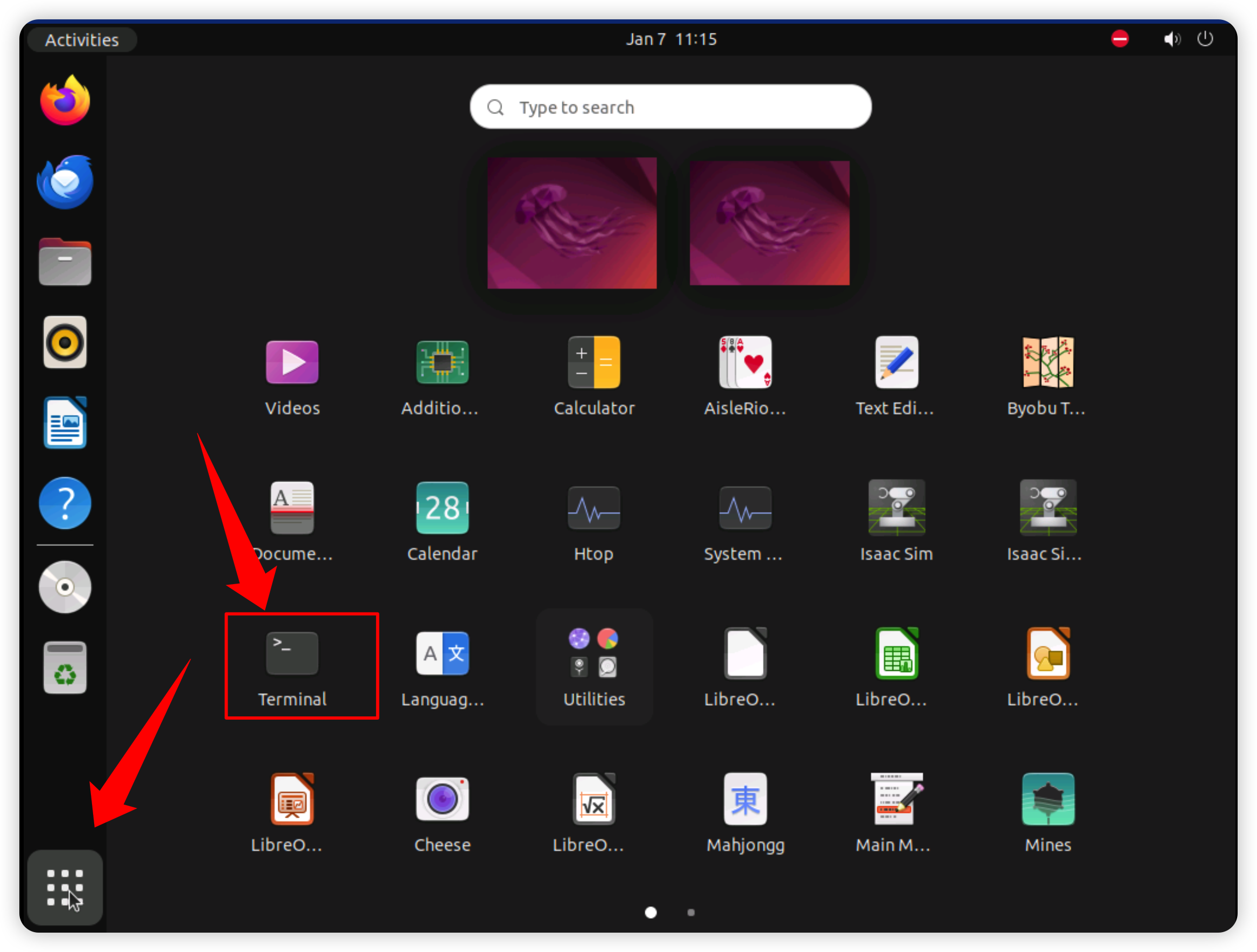1257x952 pixels.
Task: Open the Terminal application
Action: [292, 654]
